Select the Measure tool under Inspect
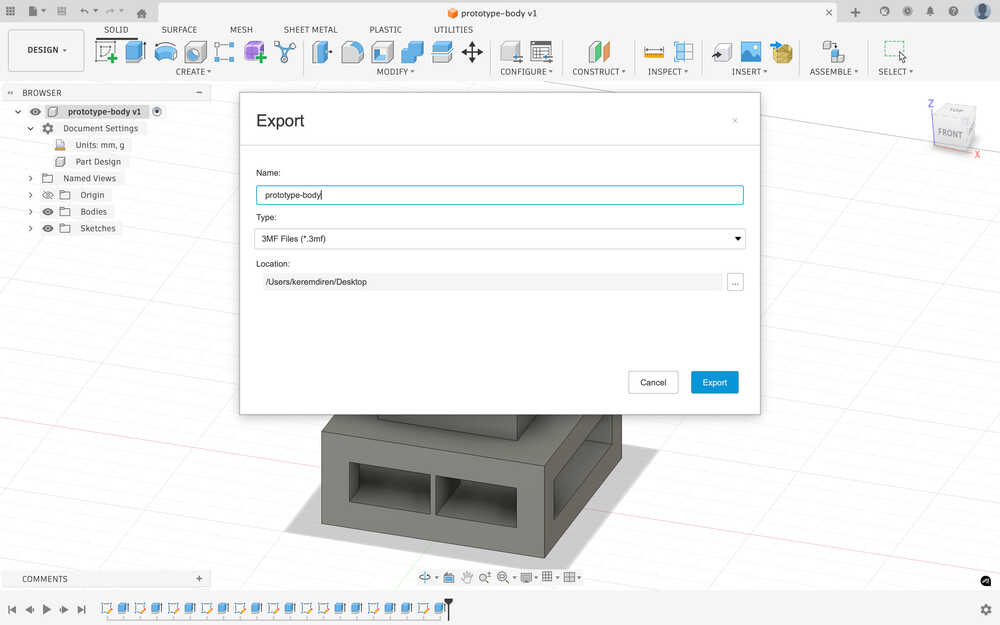 coord(654,52)
